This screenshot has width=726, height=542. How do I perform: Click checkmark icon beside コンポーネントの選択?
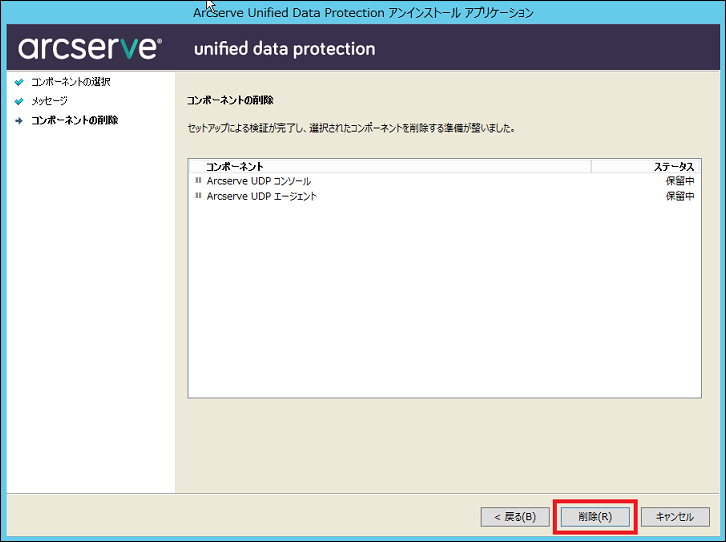tap(19, 82)
